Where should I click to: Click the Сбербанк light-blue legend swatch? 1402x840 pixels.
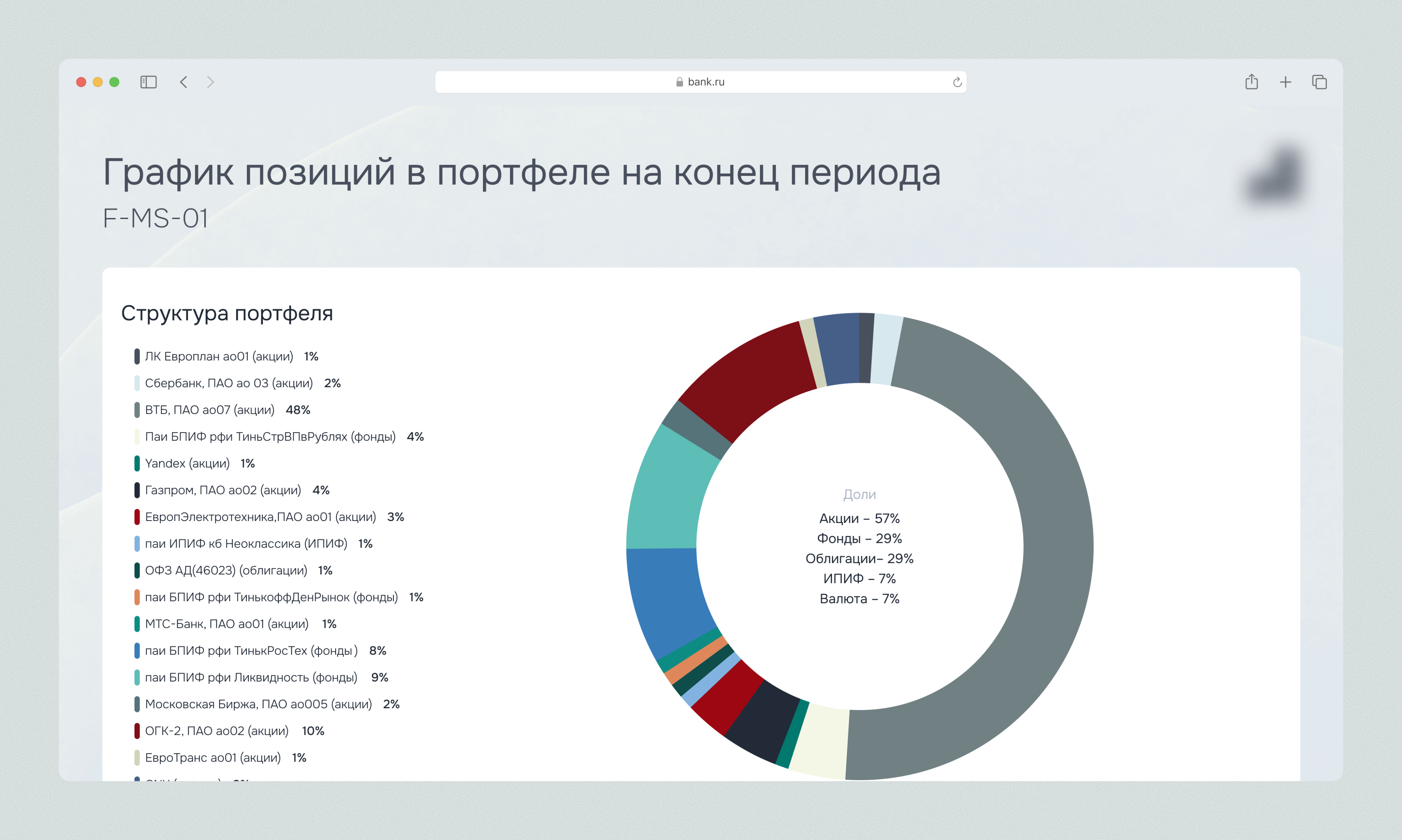pyautogui.click(x=137, y=383)
